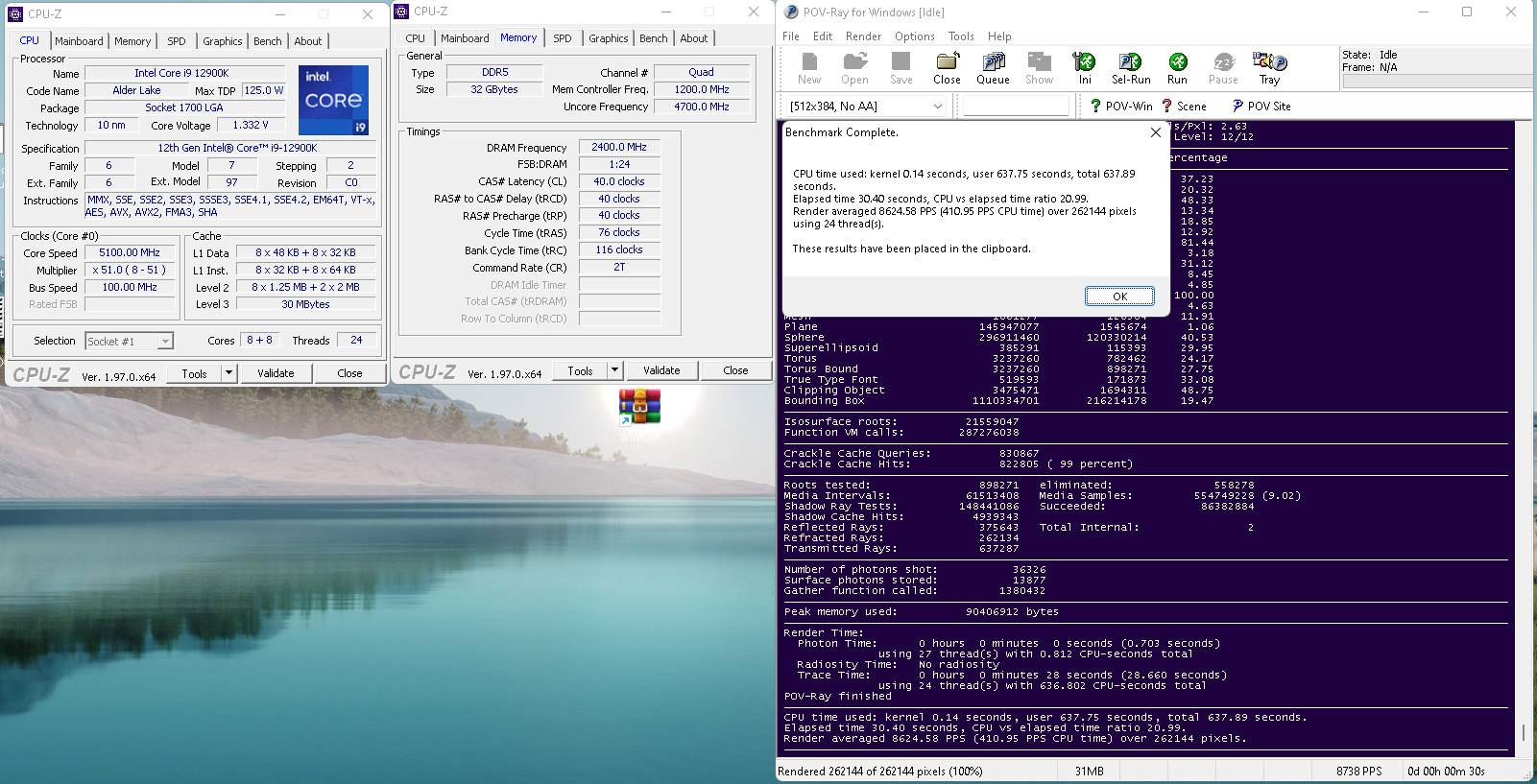Click the CPU-Z title bar icon in left window

pyautogui.click(x=15, y=14)
